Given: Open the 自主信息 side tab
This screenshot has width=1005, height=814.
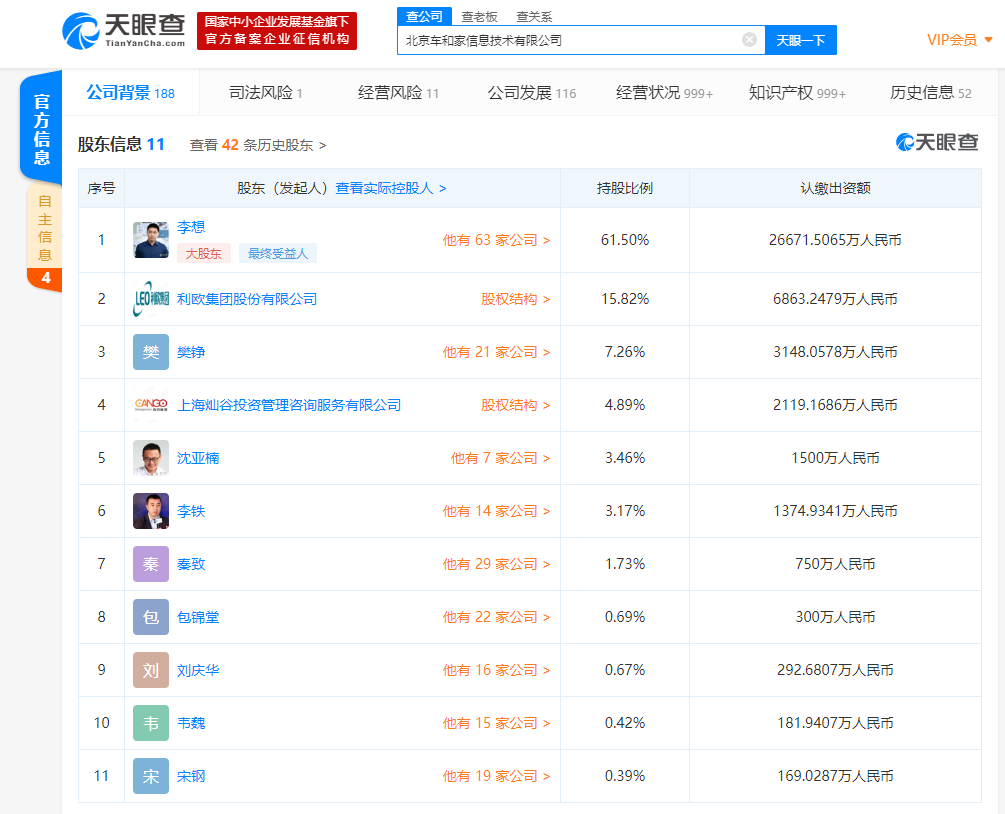Looking at the screenshot, I should 45,228.
